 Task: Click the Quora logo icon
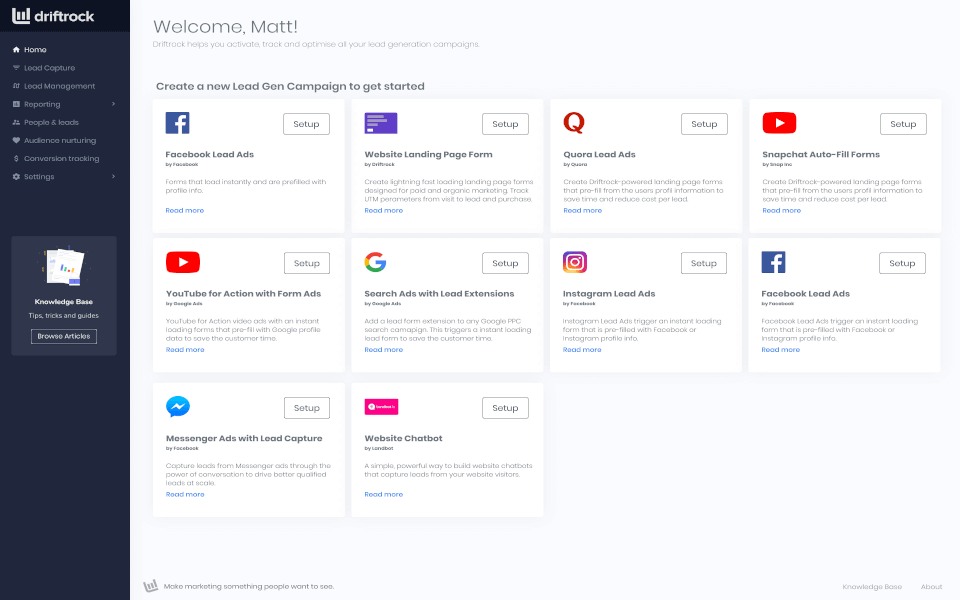click(574, 123)
